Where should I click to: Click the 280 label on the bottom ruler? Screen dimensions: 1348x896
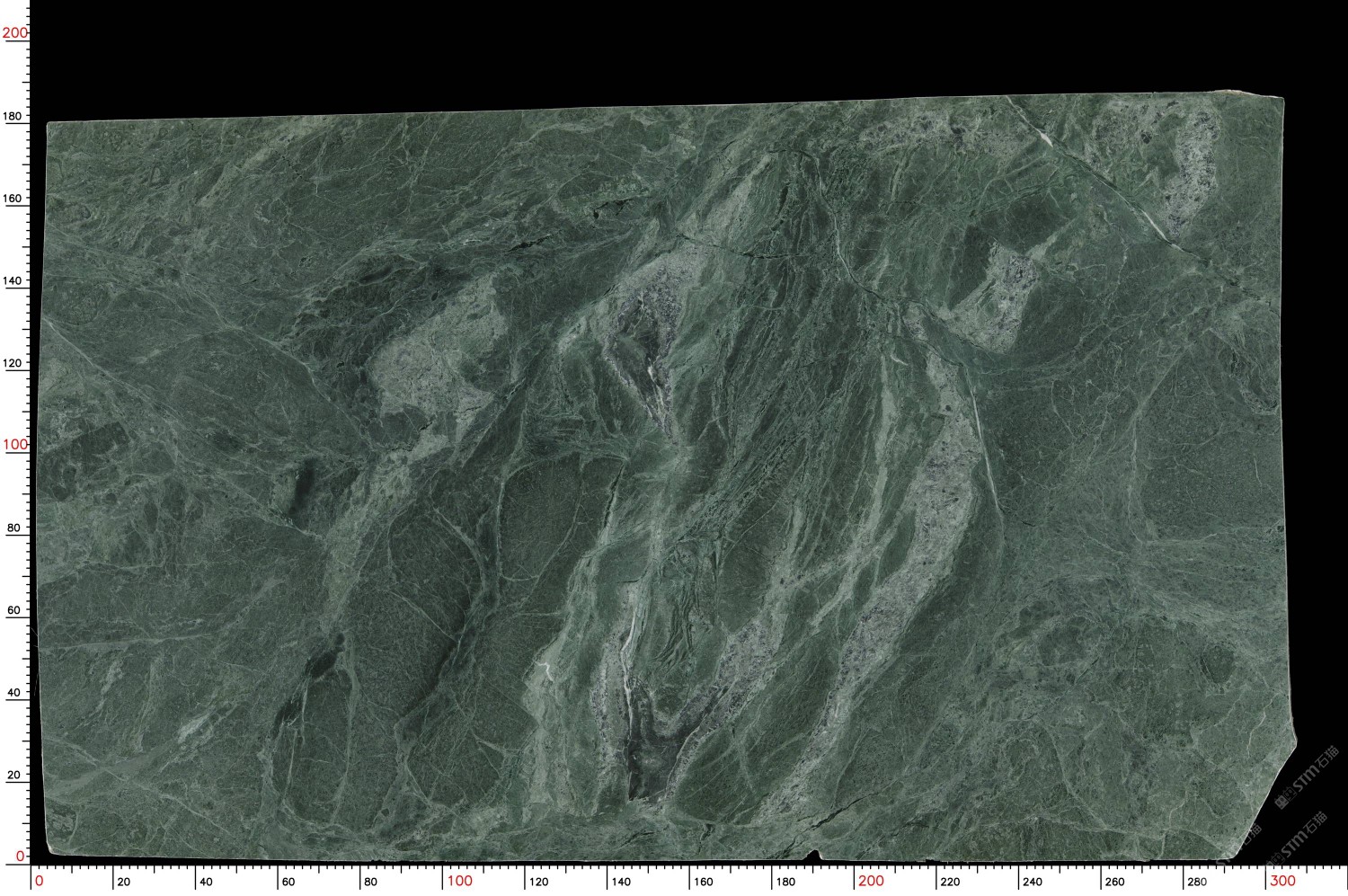coord(1197,882)
